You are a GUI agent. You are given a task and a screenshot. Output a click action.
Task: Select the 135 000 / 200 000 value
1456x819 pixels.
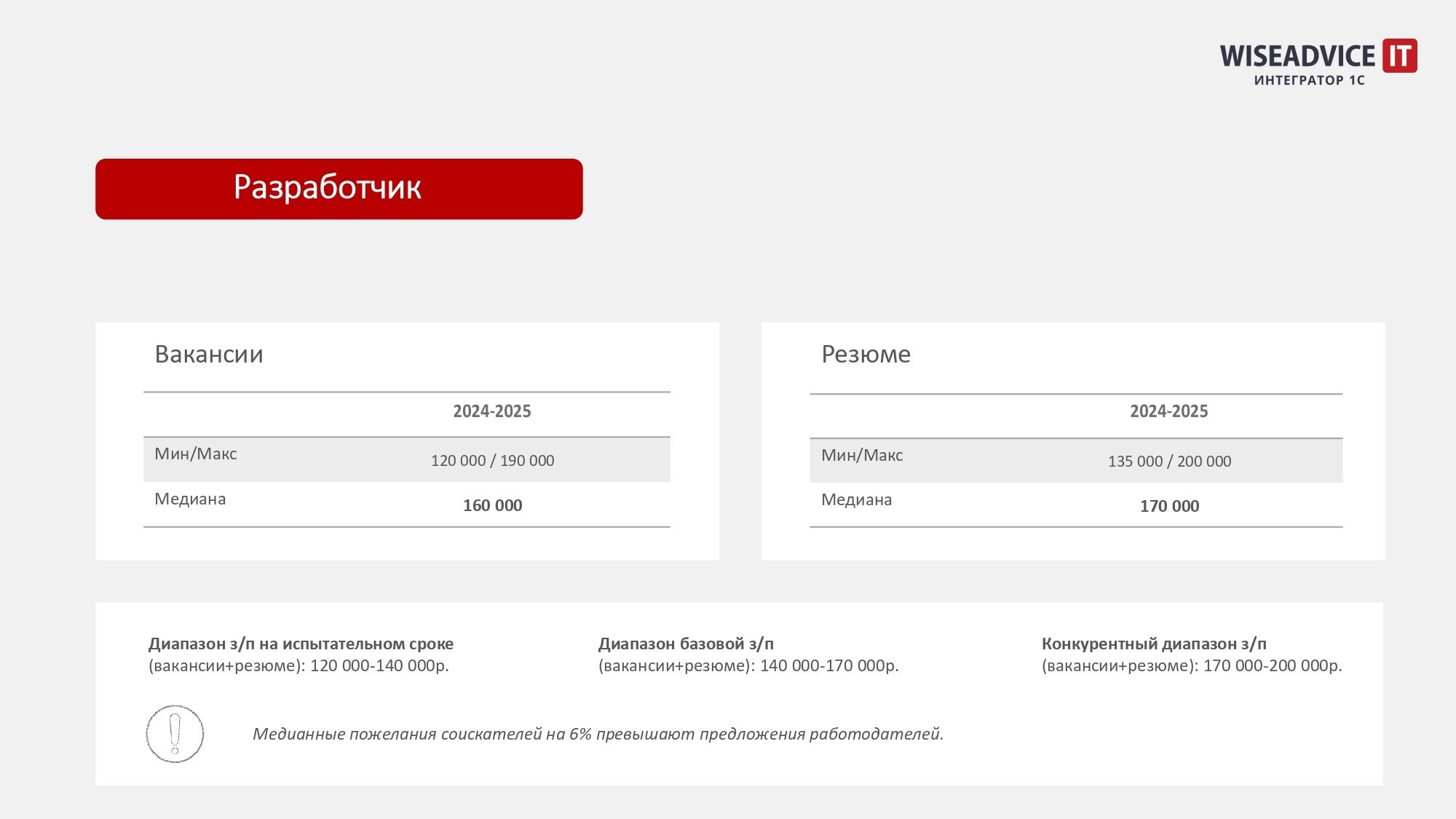click(x=1170, y=462)
